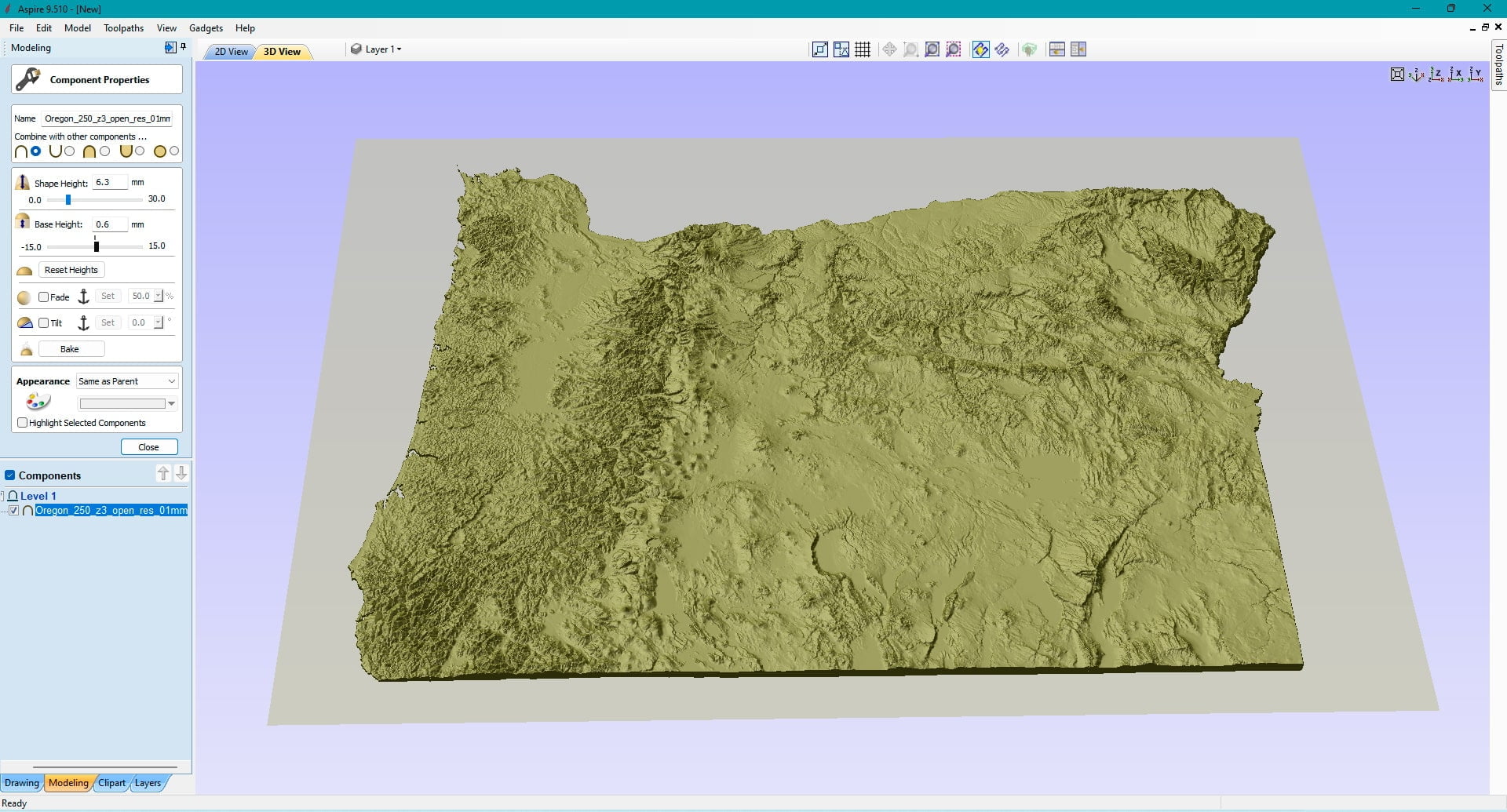Screen dimensions: 1507x812
Task: Click the Component Properties wrench icon
Action: point(28,79)
